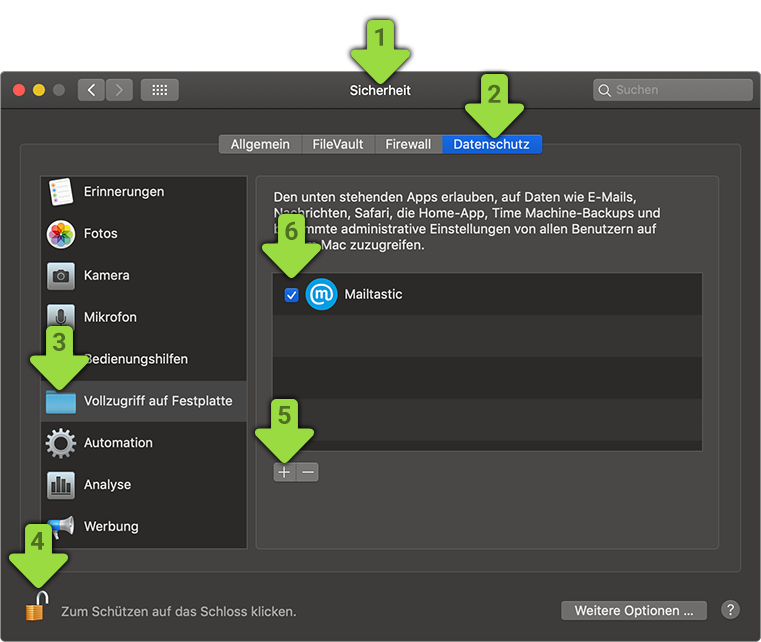The image size is (761, 642).
Task: Select Bedienungshilfen in the privacy list
Action: [x=144, y=359]
